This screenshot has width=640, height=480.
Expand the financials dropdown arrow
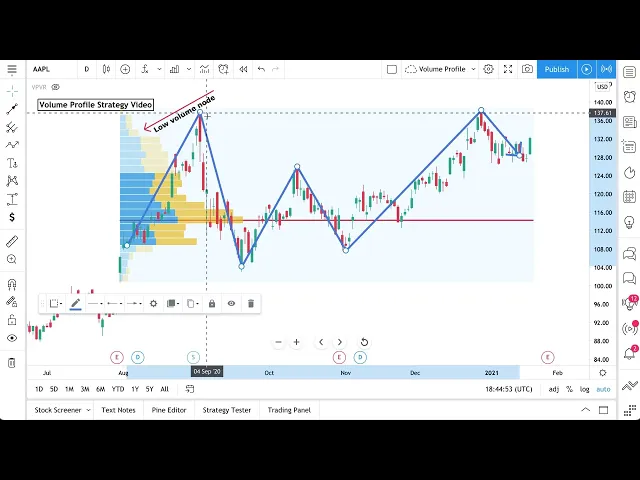[189, 69]
